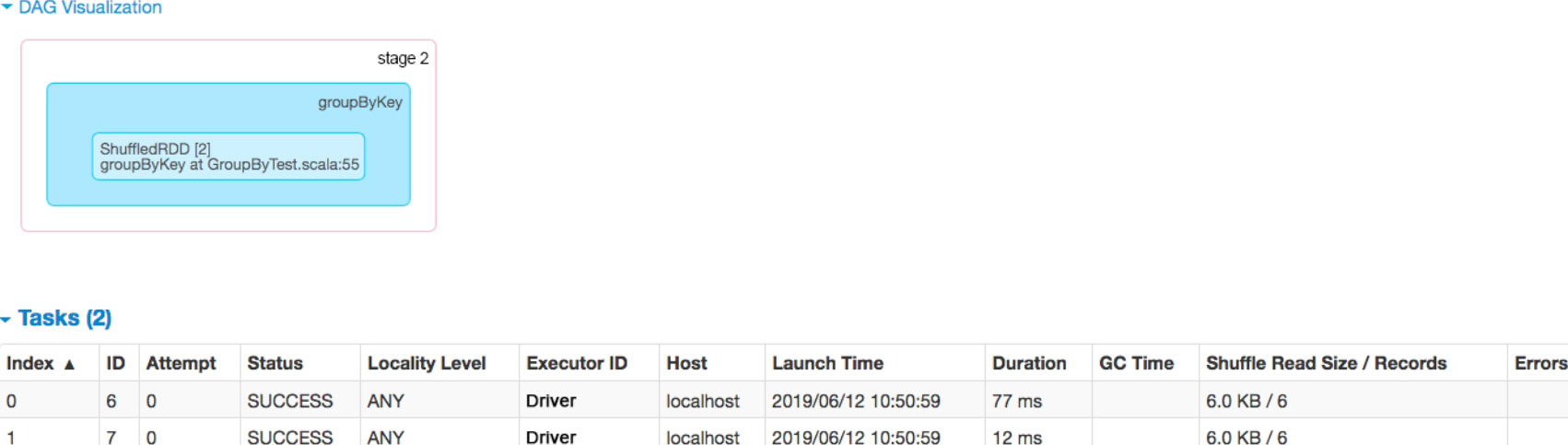Click the 12 ms duration cell
The height and width of the screenshot is (445, 1568).
click(x=1017, y=437)
